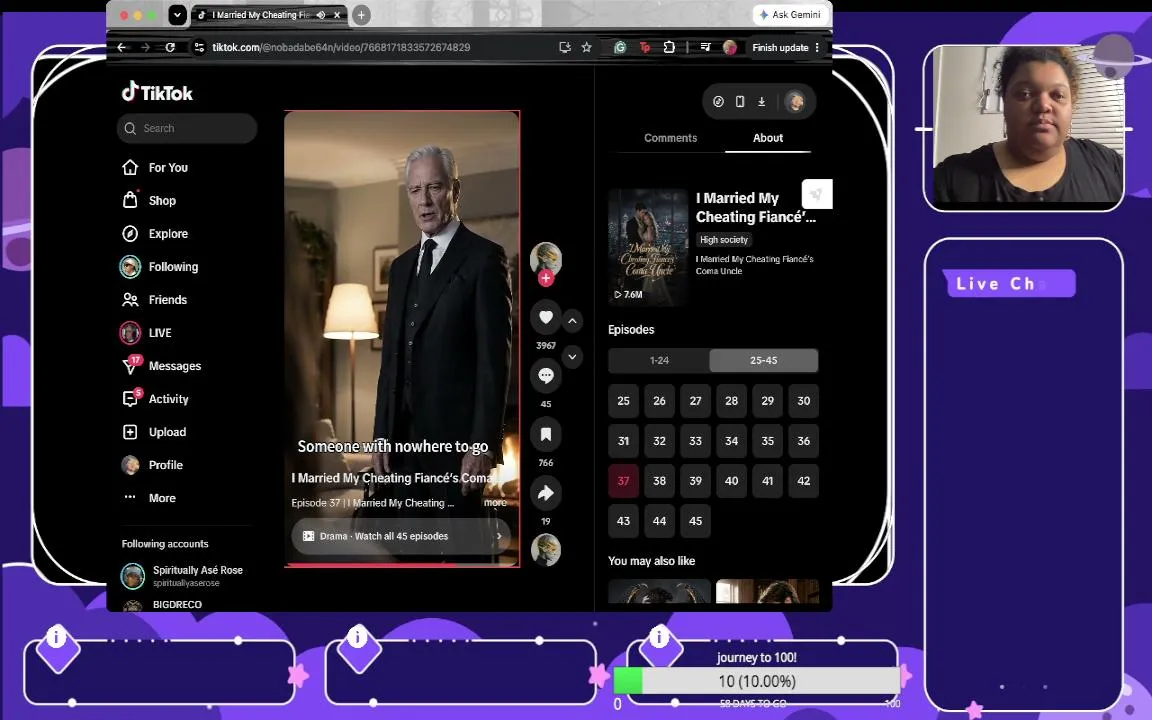
Task: Play episode 42
Action: point(804,481)
